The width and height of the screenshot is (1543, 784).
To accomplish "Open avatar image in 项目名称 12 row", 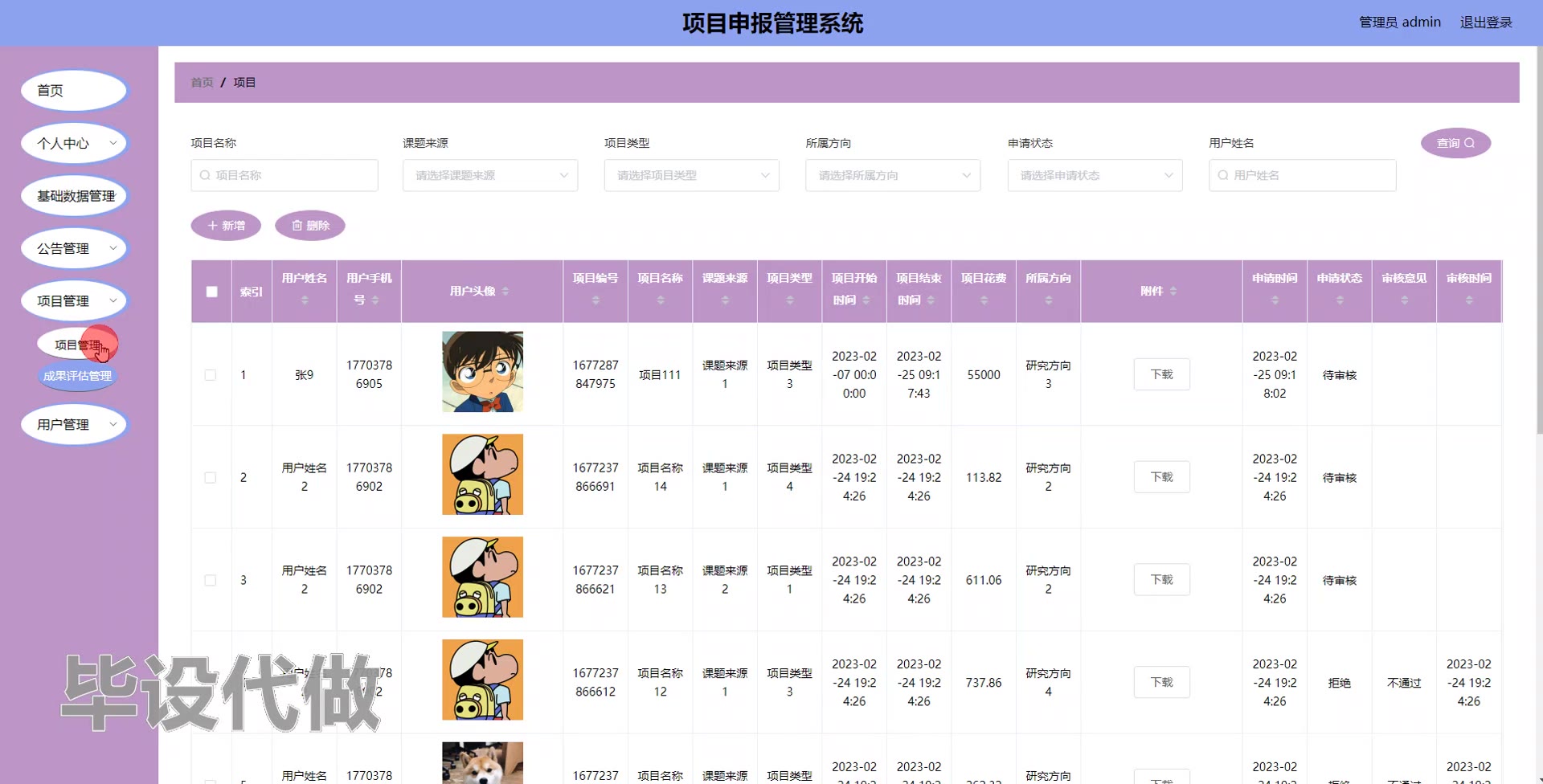I will tap(482, 680).
